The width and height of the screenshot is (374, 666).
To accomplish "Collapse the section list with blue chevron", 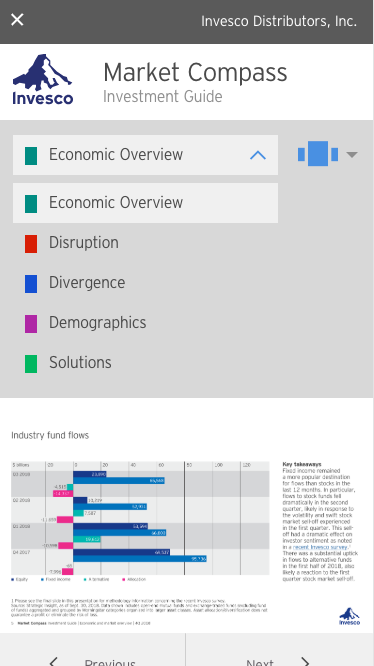I will click(x=258, y=155).
